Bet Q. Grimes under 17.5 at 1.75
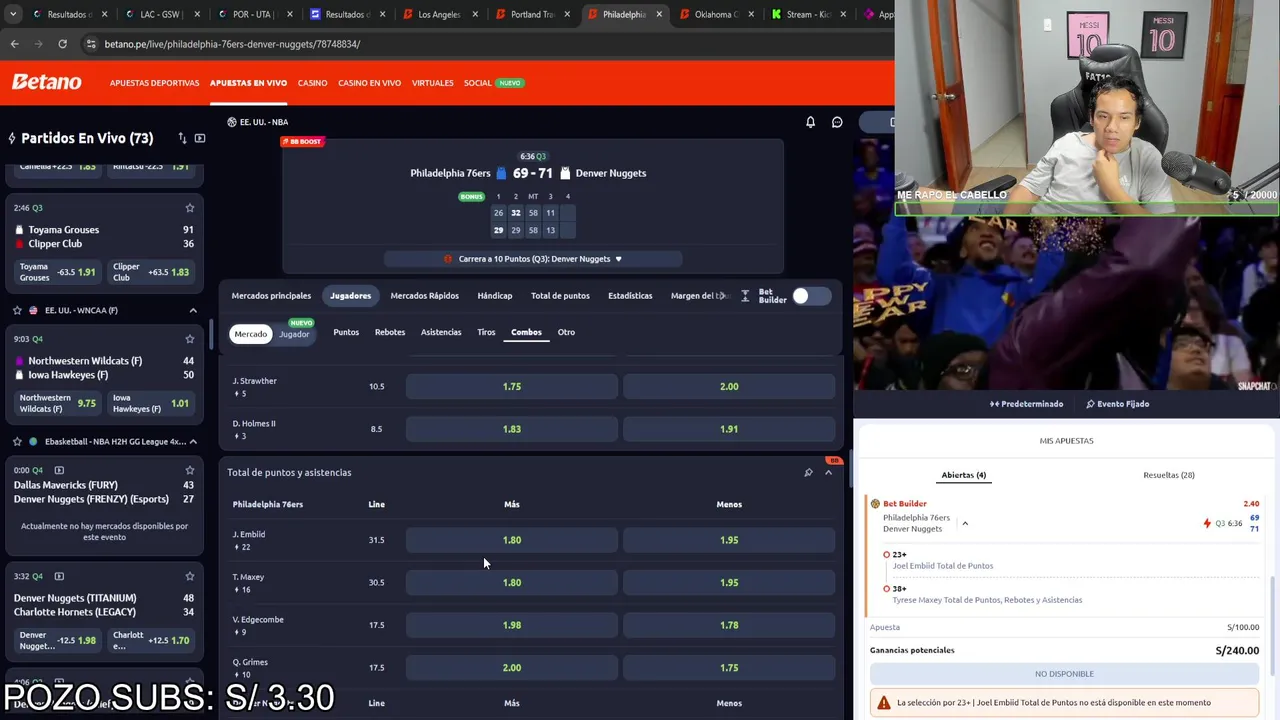Image resolution: width=1280 pixels, height=720 pixels. [x=729, y=668]
